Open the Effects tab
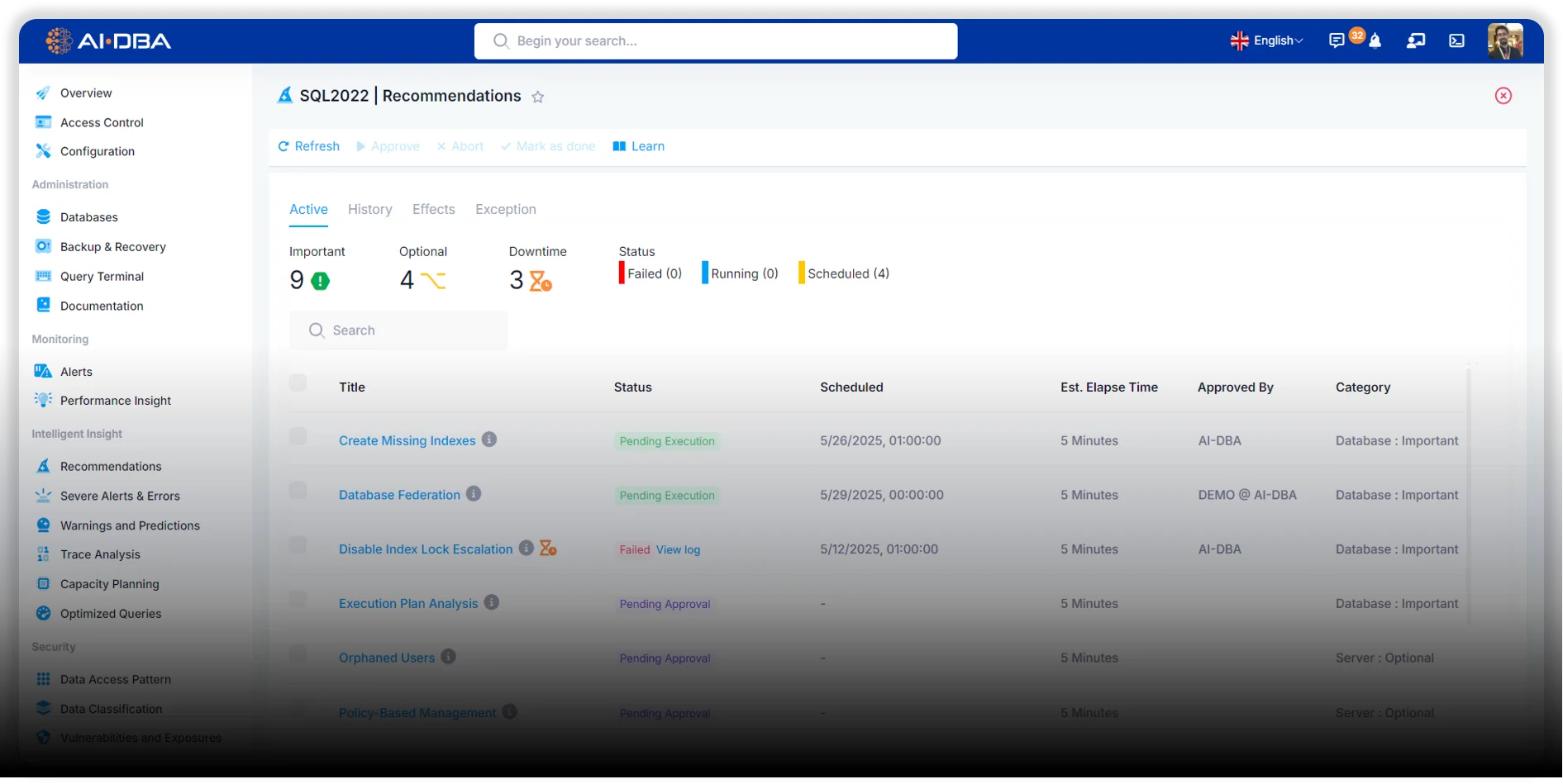This screenshot has width=1563, height=784. [x=433, y=210]
